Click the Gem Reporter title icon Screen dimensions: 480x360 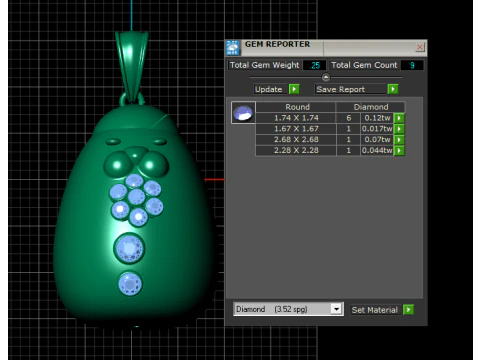[233, 48]
